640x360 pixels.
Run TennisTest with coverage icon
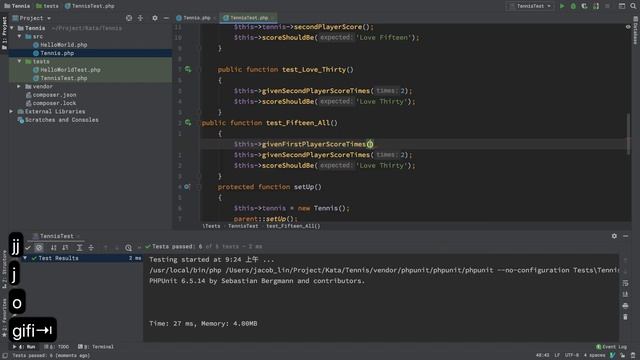[x=584, y=6]
